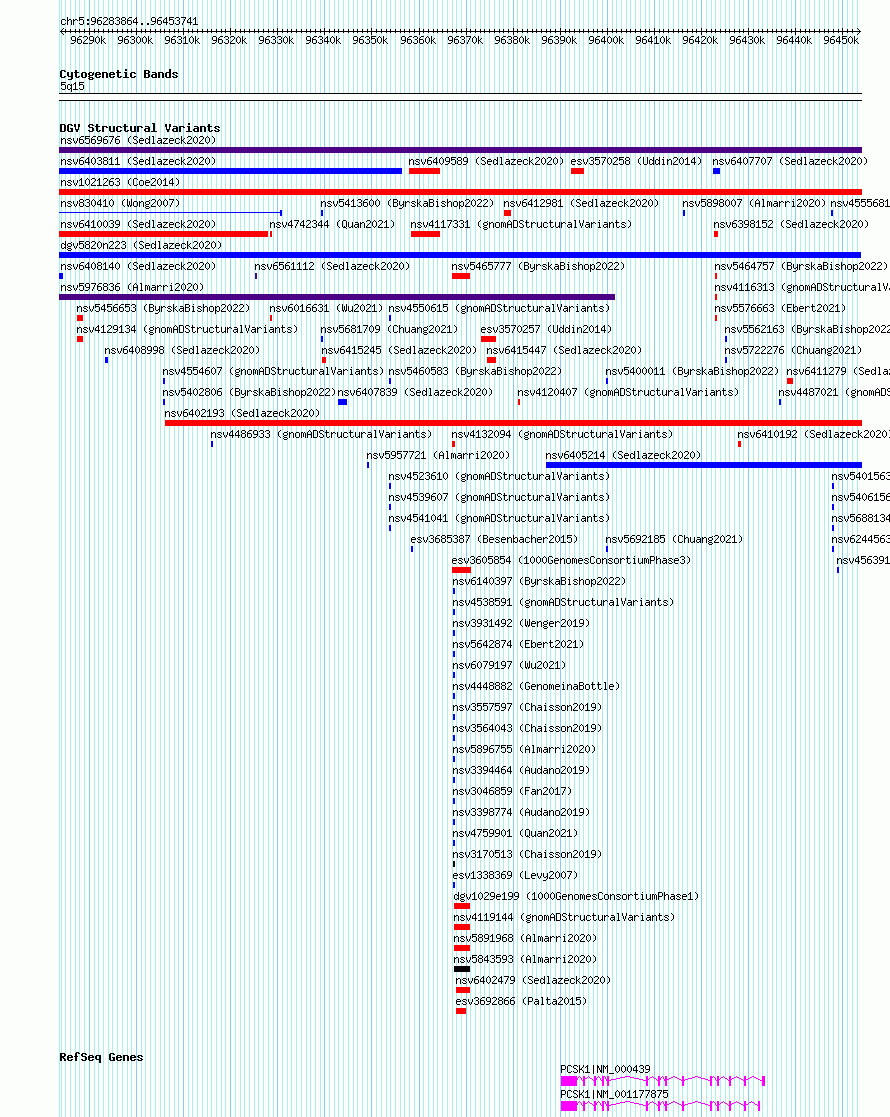The image size is (890, 1117).
Task: Click PCSK1|NM_001177875 gene label
Action: (x=614, y=1094)
